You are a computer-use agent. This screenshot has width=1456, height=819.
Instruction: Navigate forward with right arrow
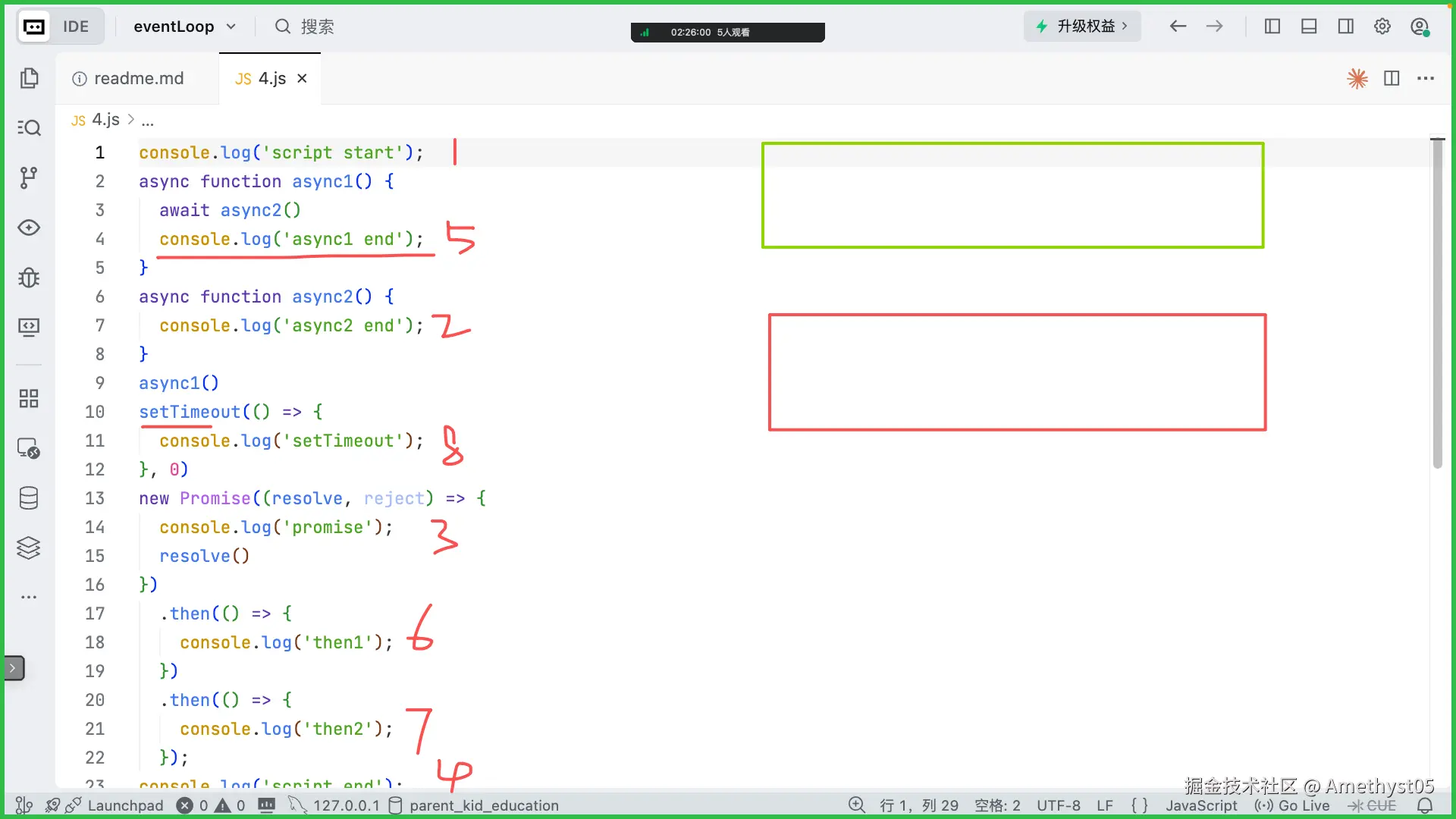click(x=1215, y=27)
